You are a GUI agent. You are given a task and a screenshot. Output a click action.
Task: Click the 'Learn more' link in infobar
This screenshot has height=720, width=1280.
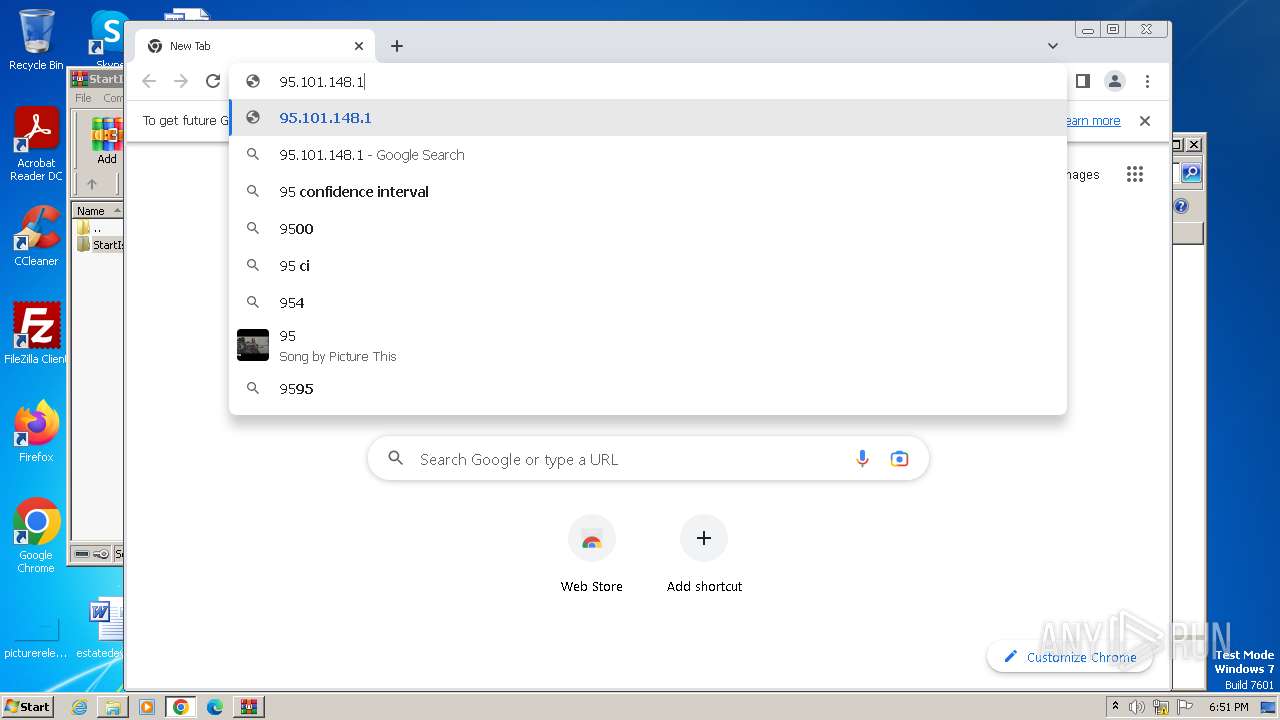(1091, 121)
